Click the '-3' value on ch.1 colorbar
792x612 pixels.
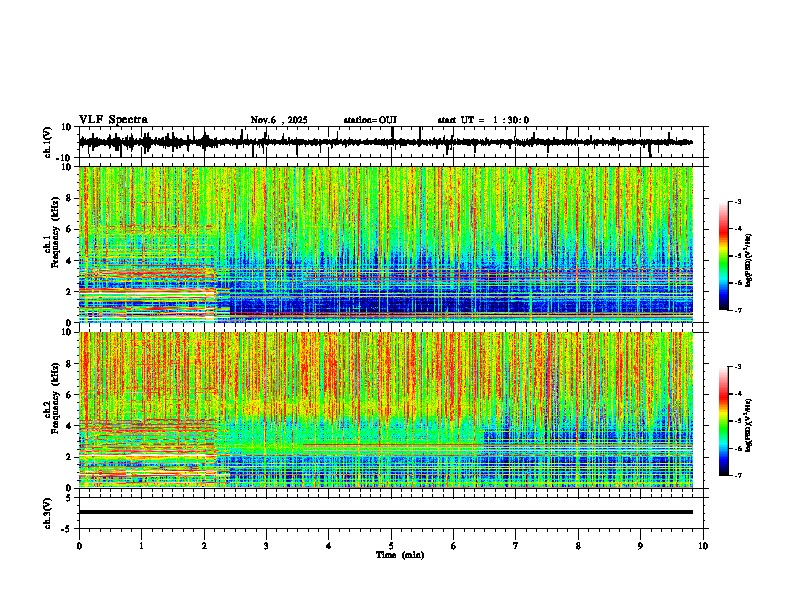[738, 202]
